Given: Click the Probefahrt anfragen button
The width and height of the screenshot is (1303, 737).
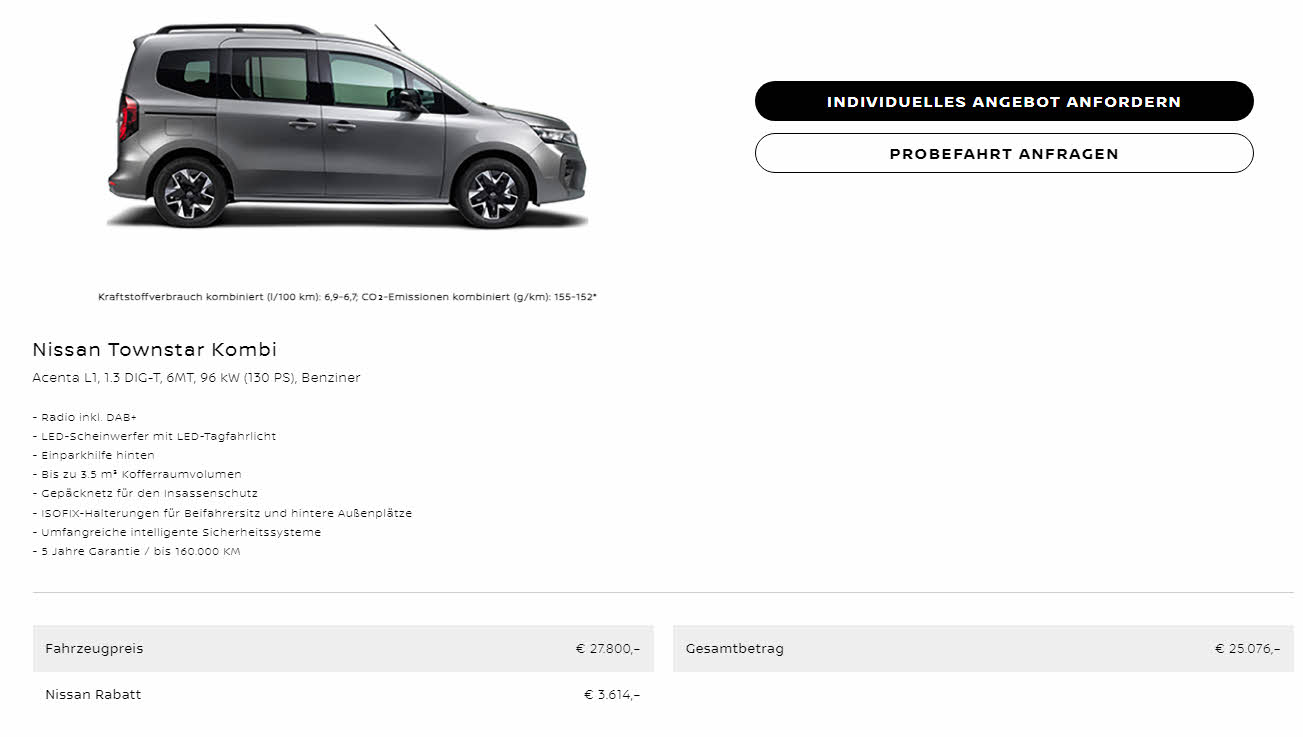Looking at the screenshot, I should pyautogui.click(x=1004, y=153).
